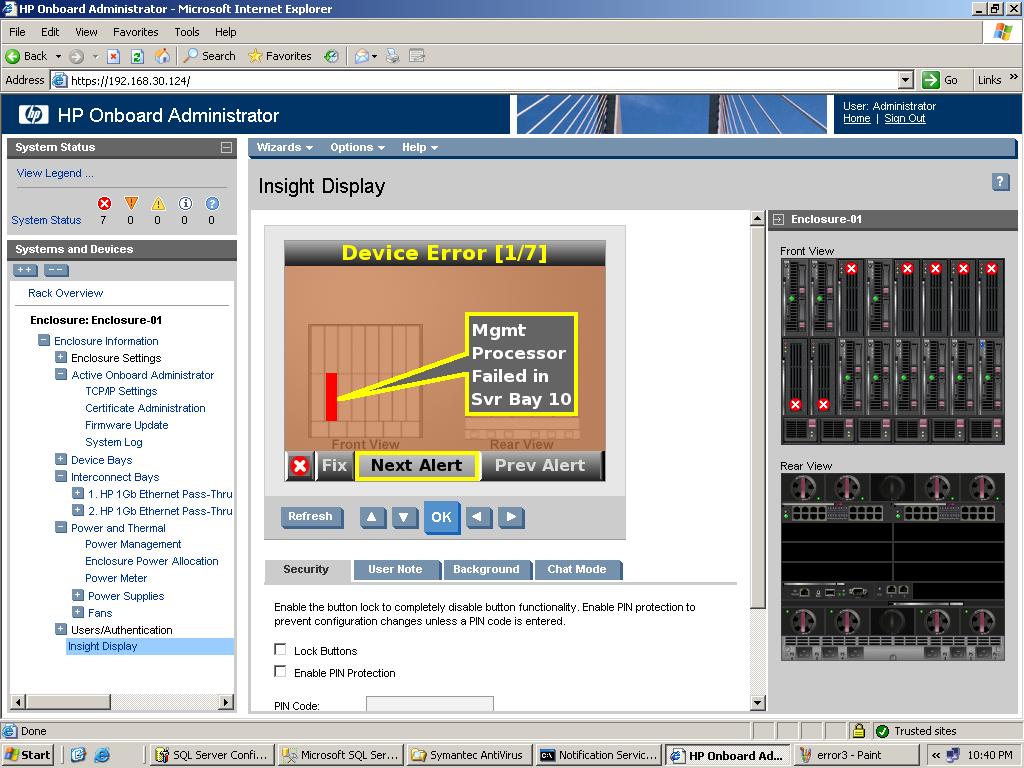1024x768 pixels.
Task: Click the IE Refresh page icon
Action: (x=137, y=56)
